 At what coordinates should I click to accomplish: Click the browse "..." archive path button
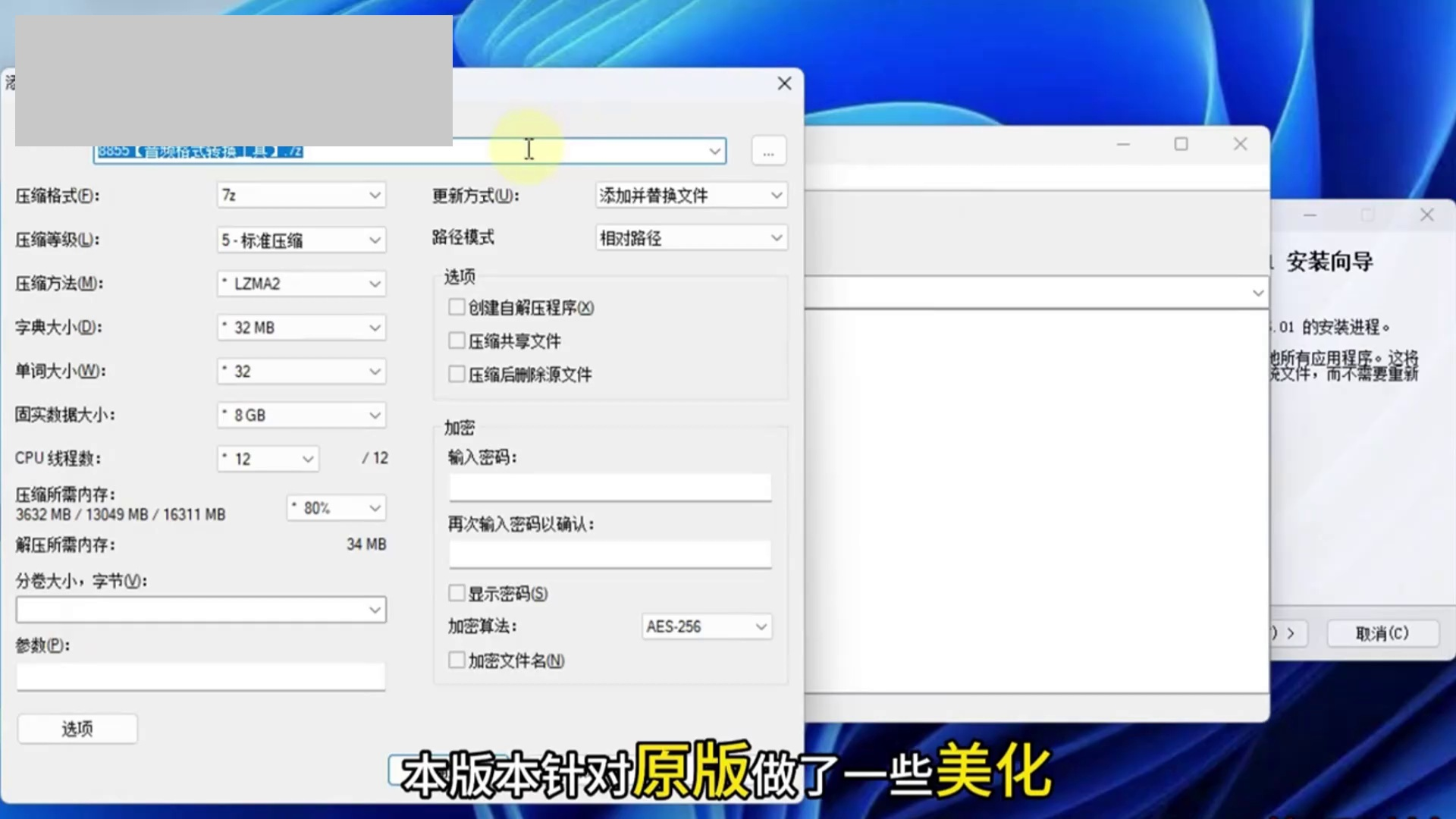(x=768, y=151)
